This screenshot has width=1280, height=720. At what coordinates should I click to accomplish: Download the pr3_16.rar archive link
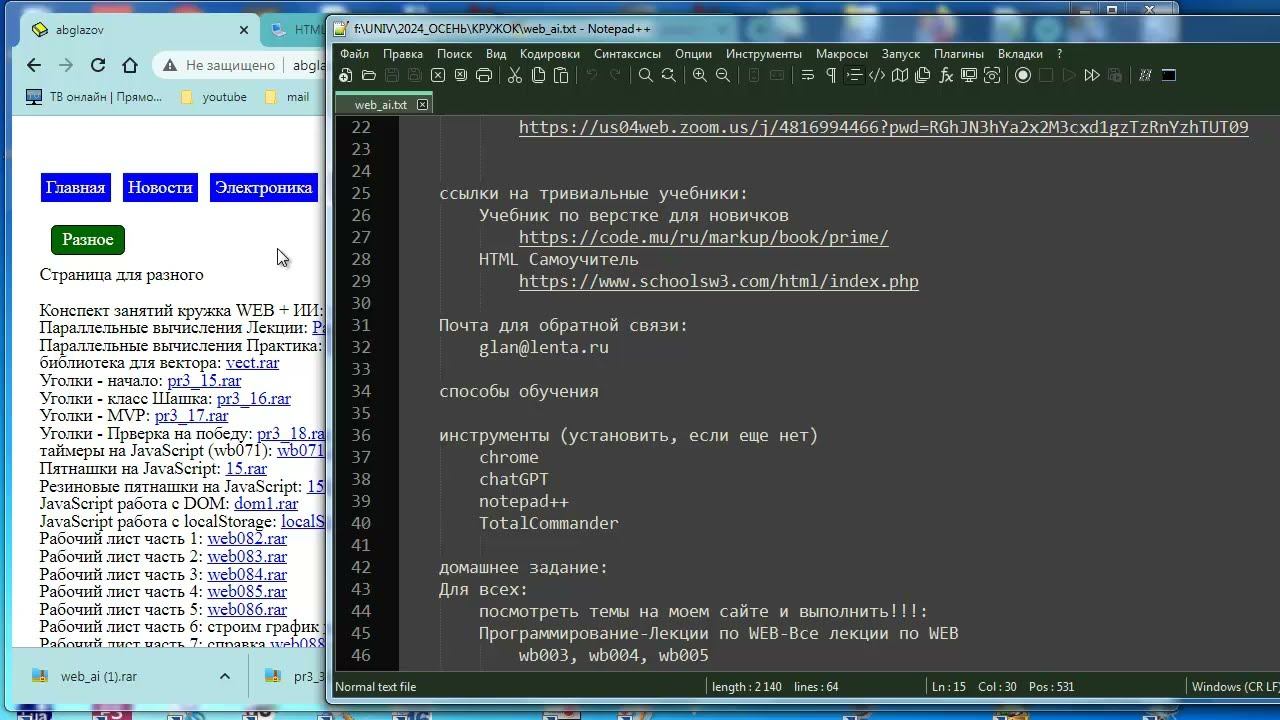[x=254, y=398]
